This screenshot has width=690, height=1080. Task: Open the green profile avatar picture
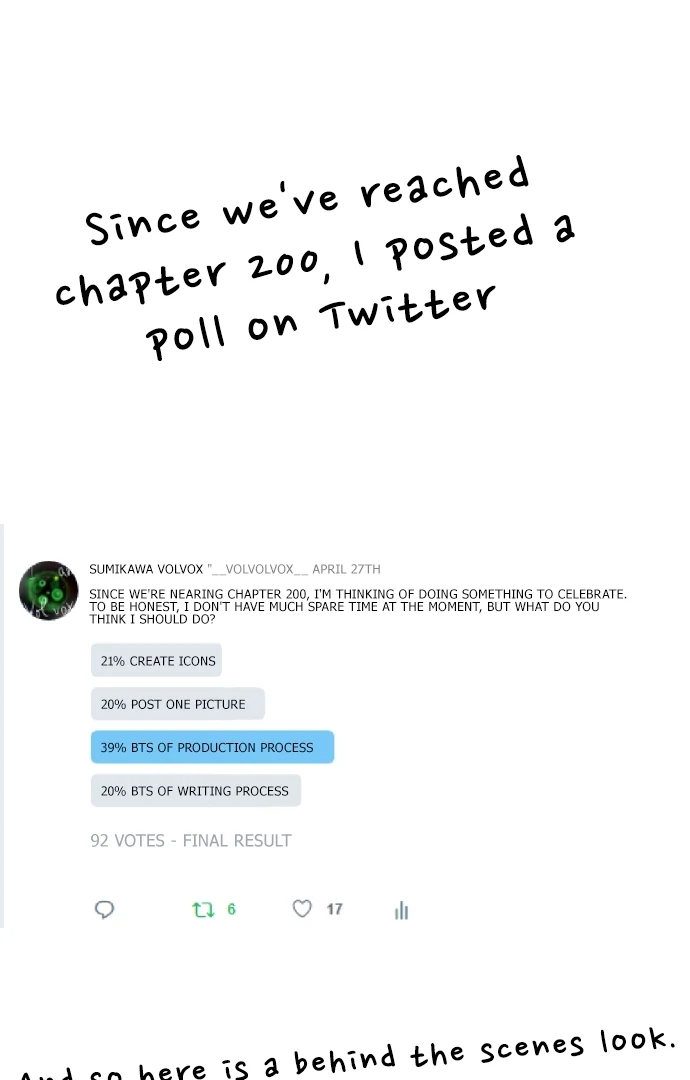(x=48, y=590)
